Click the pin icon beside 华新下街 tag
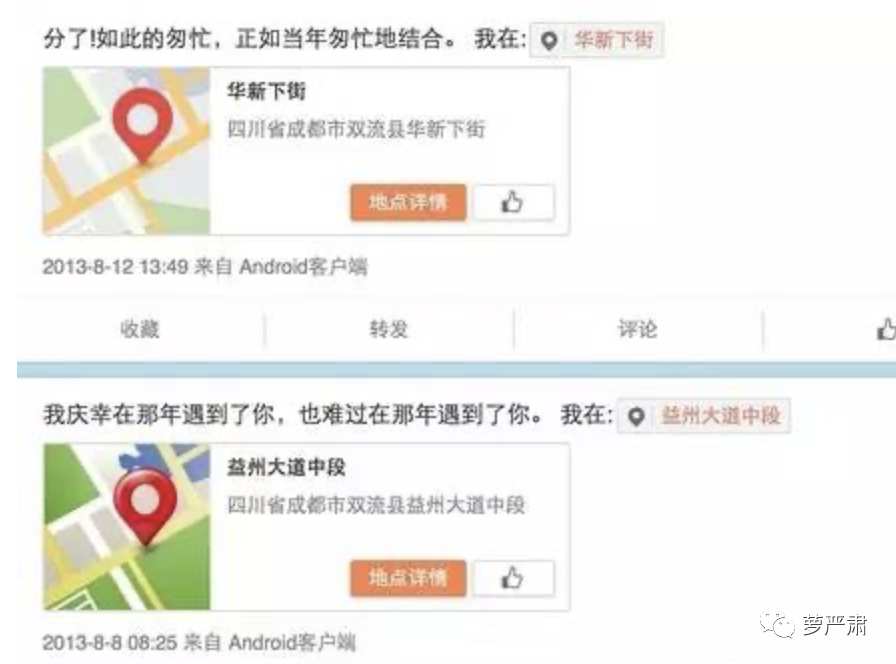The height and width of the screenshot is (664, 896). (x=549, y=41)
